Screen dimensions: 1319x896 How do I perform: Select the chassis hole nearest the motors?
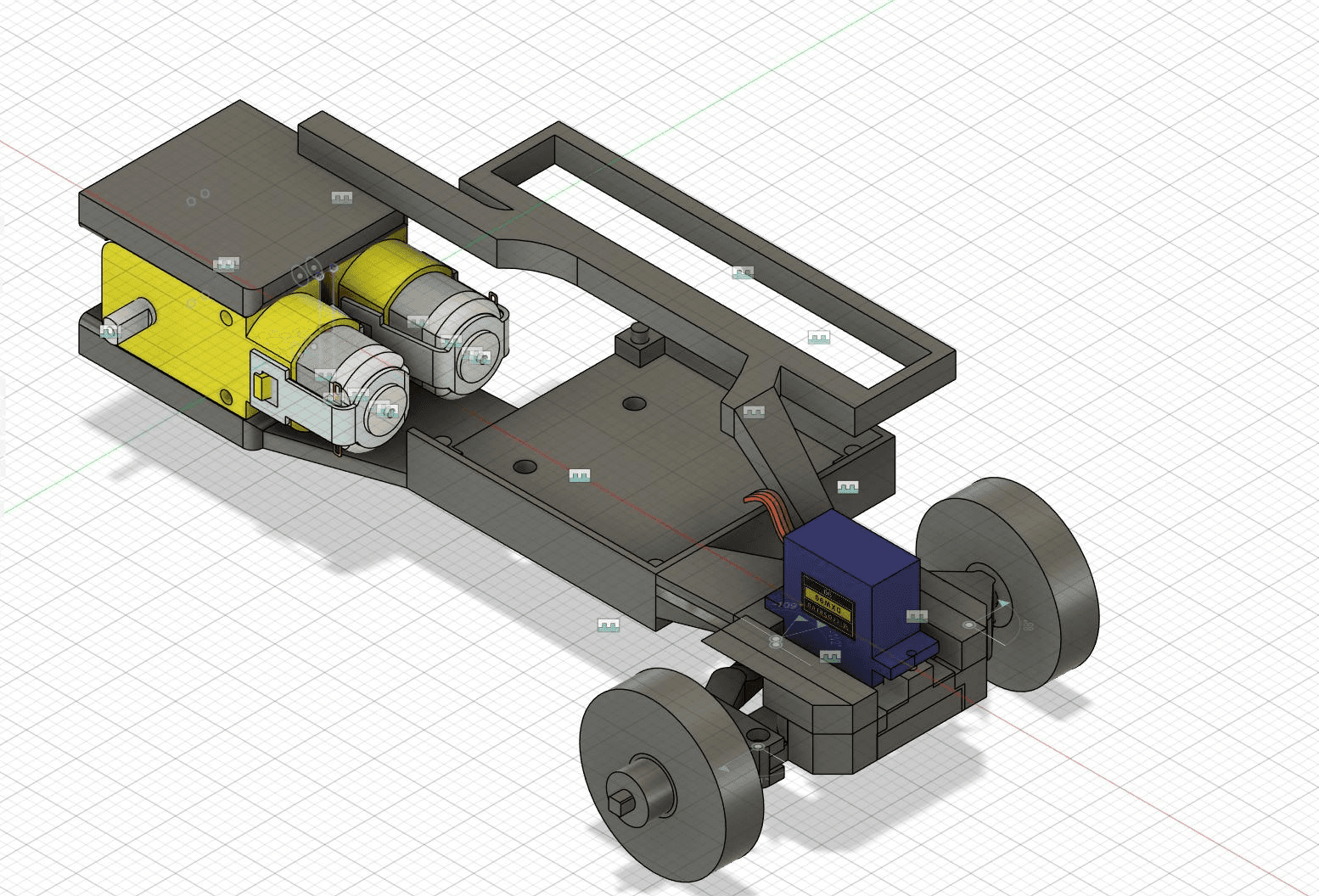coord(525,467)
